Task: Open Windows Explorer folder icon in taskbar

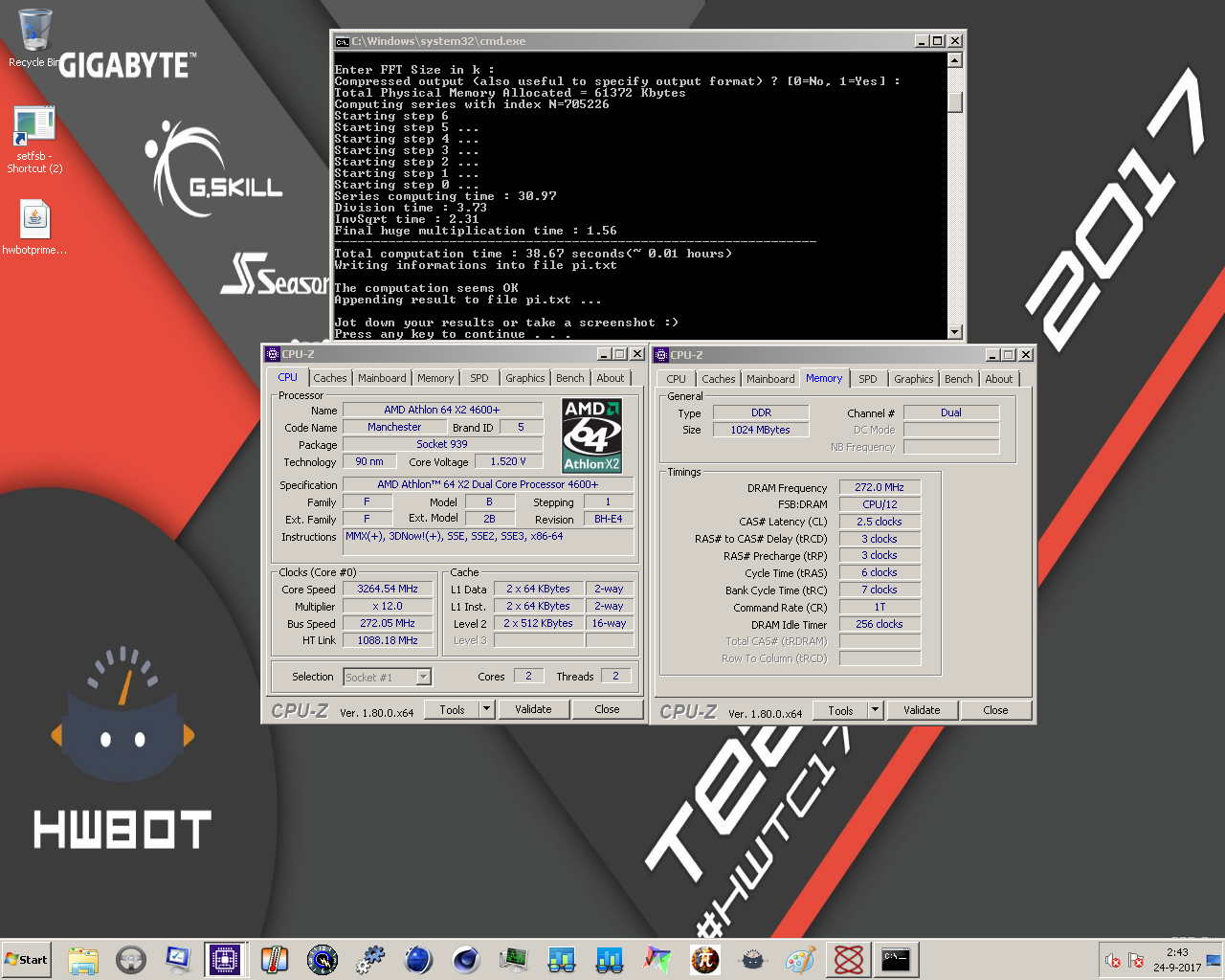Action: coord(83,959)
